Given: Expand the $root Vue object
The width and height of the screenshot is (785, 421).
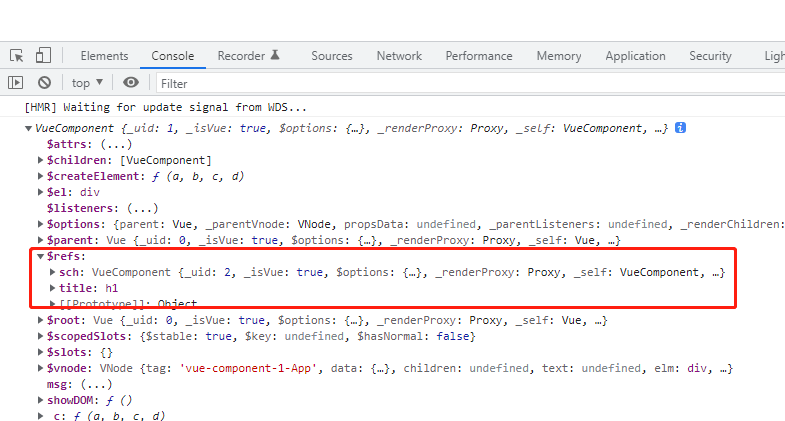Looking at the screenshot, I should coord(41,320).
